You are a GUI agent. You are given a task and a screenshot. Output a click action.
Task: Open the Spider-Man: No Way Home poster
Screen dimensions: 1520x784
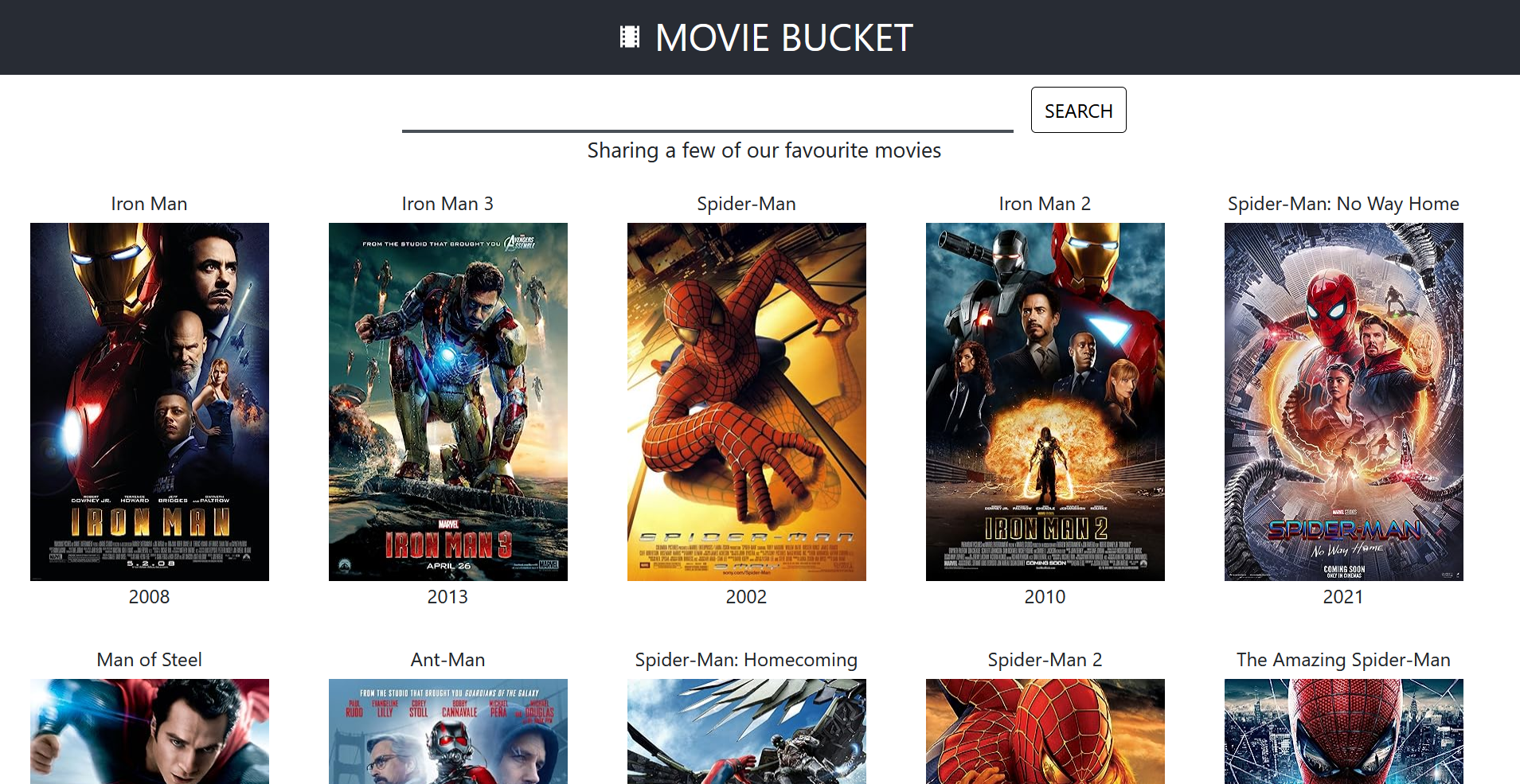tap(1344, 402)
